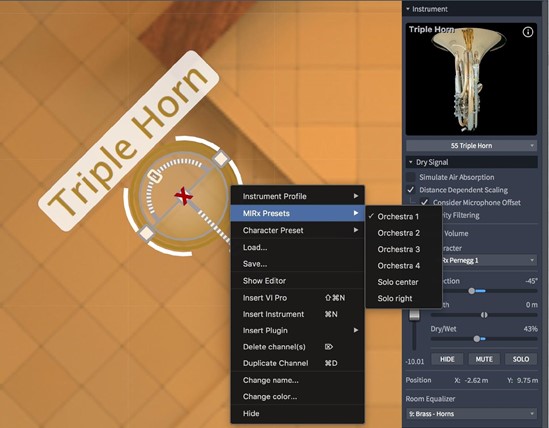Click the Triple Horn instrument image
Screen dimensions: 549x428
pos(471,79)
